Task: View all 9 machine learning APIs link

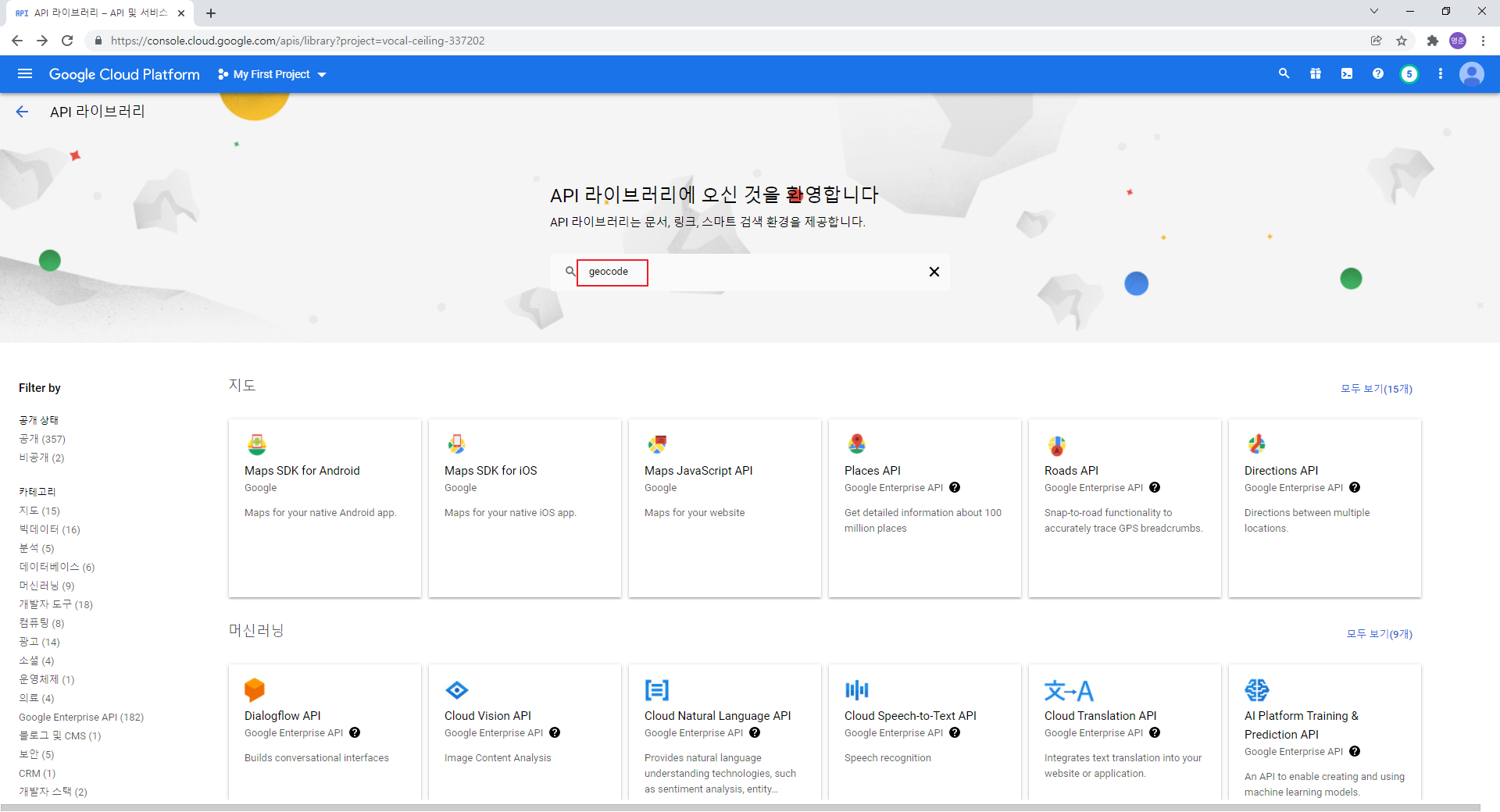Action: tap(1380, 634)
